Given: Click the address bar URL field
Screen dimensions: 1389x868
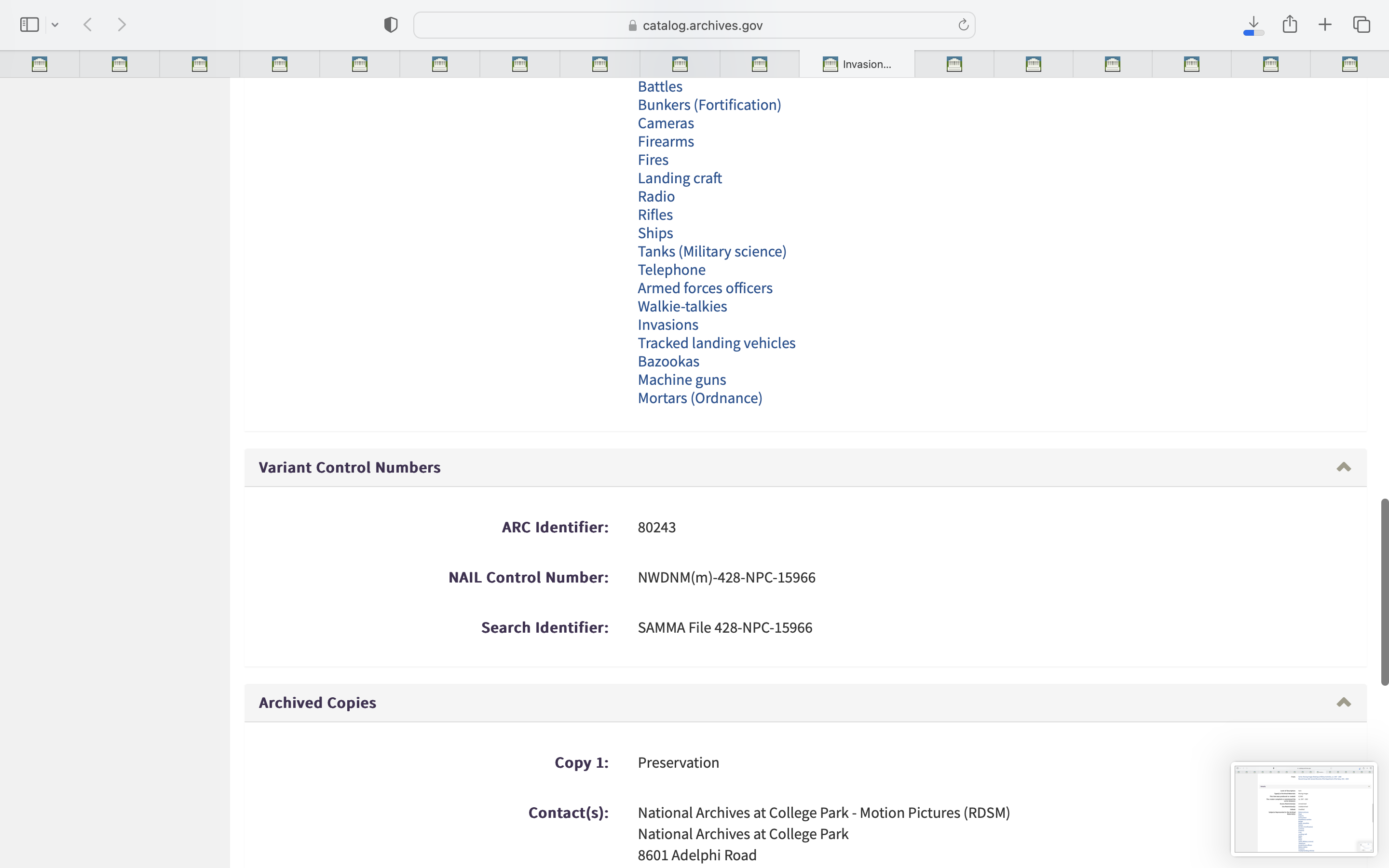Looking at the screenshot, I should (694, 25).
